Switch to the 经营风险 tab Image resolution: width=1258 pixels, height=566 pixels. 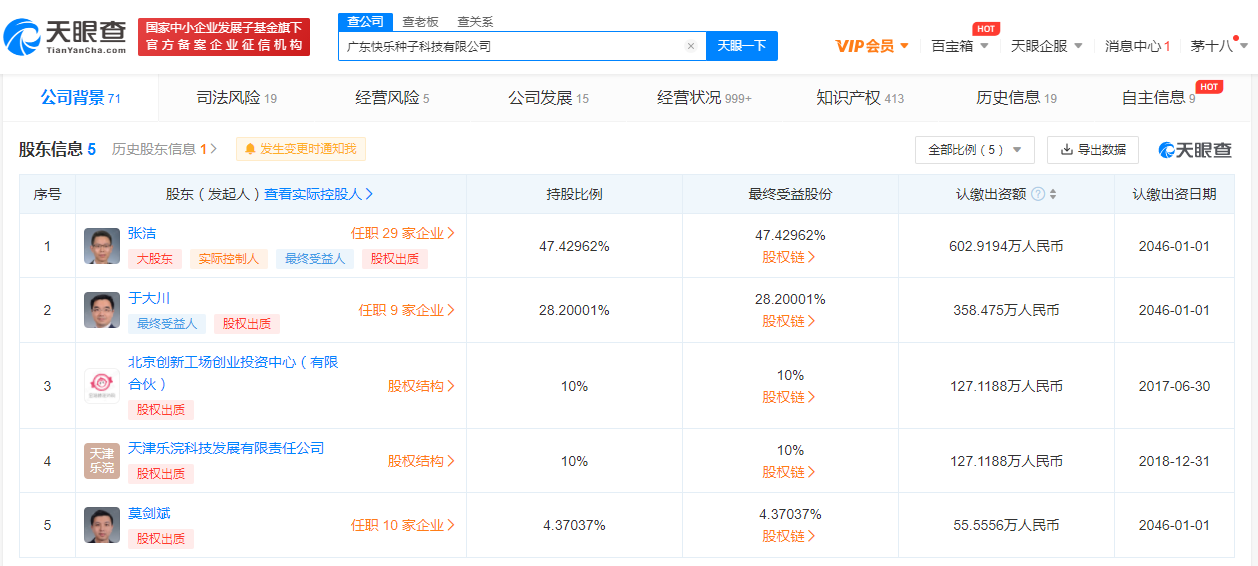click(392, 98)
